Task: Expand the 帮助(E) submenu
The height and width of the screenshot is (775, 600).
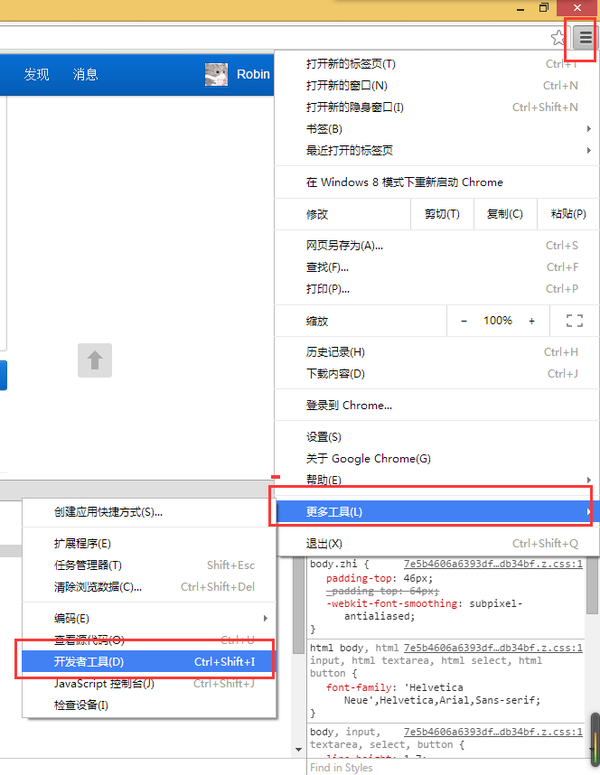Action: [x=437, y=480]
